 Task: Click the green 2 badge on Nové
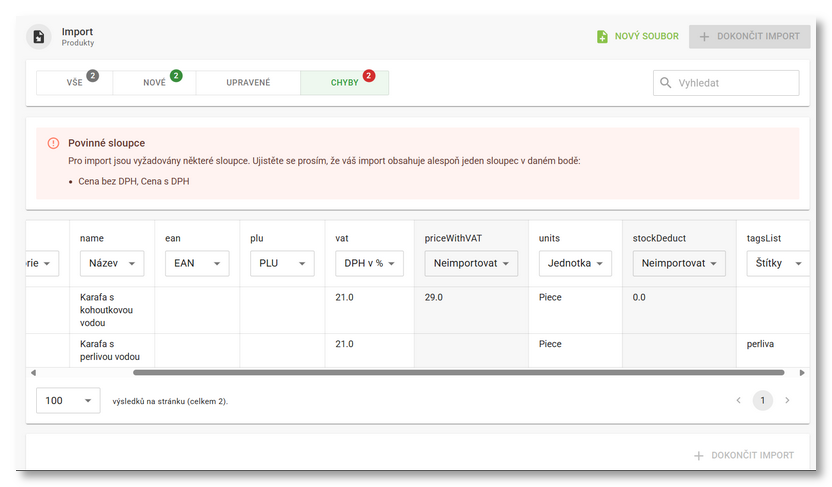point(176,75)
